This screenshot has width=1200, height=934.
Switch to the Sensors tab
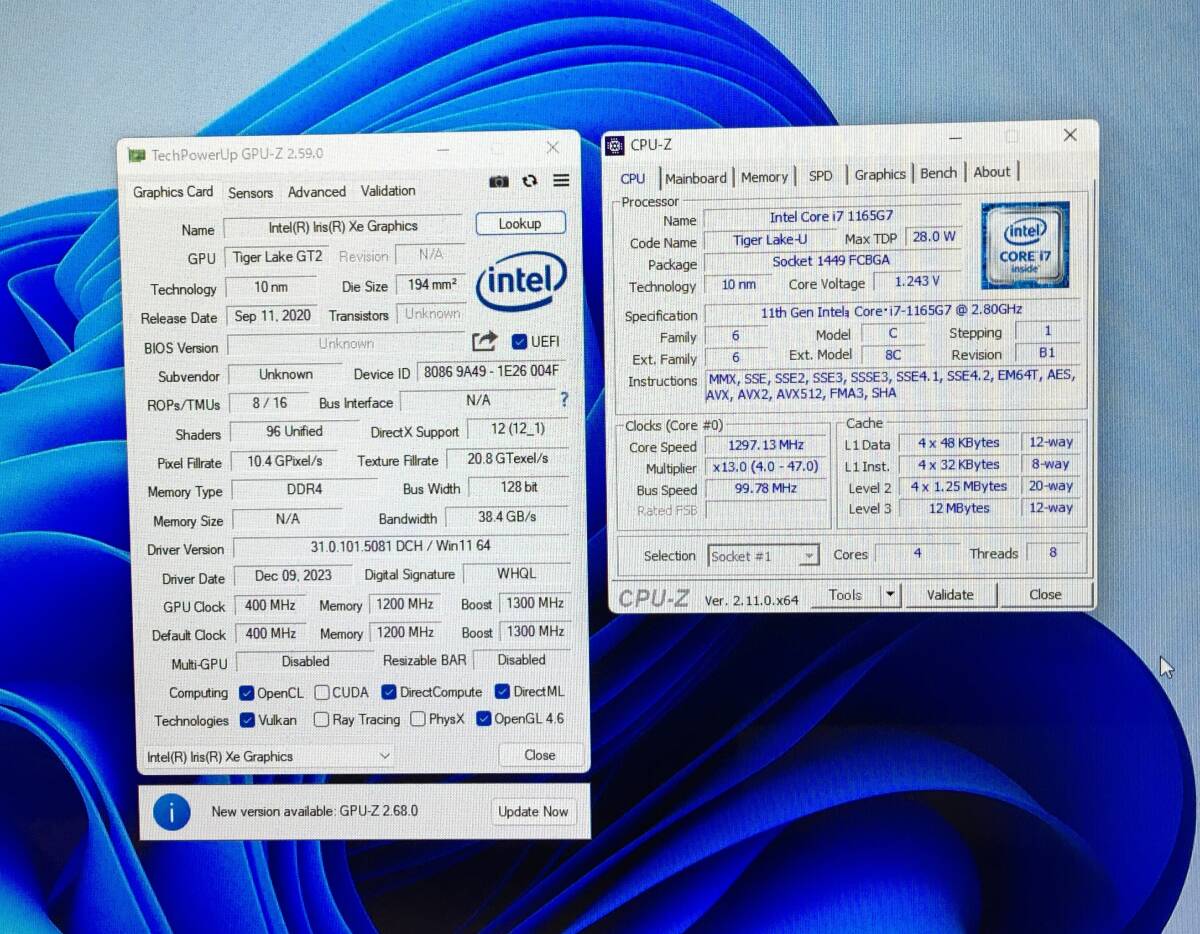click(x=250, y=193)
